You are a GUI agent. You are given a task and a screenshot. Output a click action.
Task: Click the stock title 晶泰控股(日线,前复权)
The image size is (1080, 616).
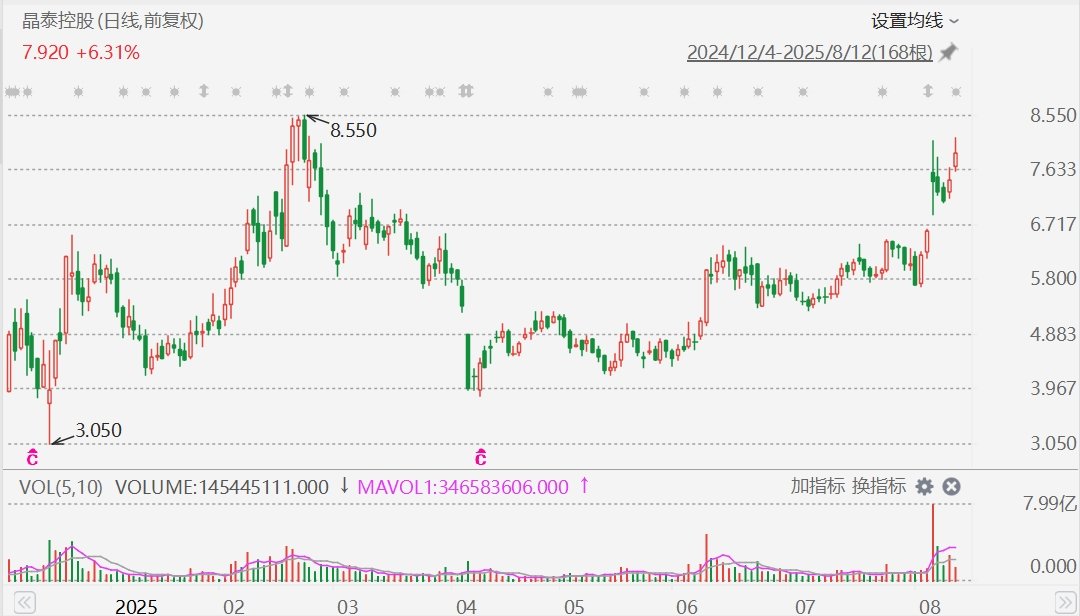(x=113, y=21)
